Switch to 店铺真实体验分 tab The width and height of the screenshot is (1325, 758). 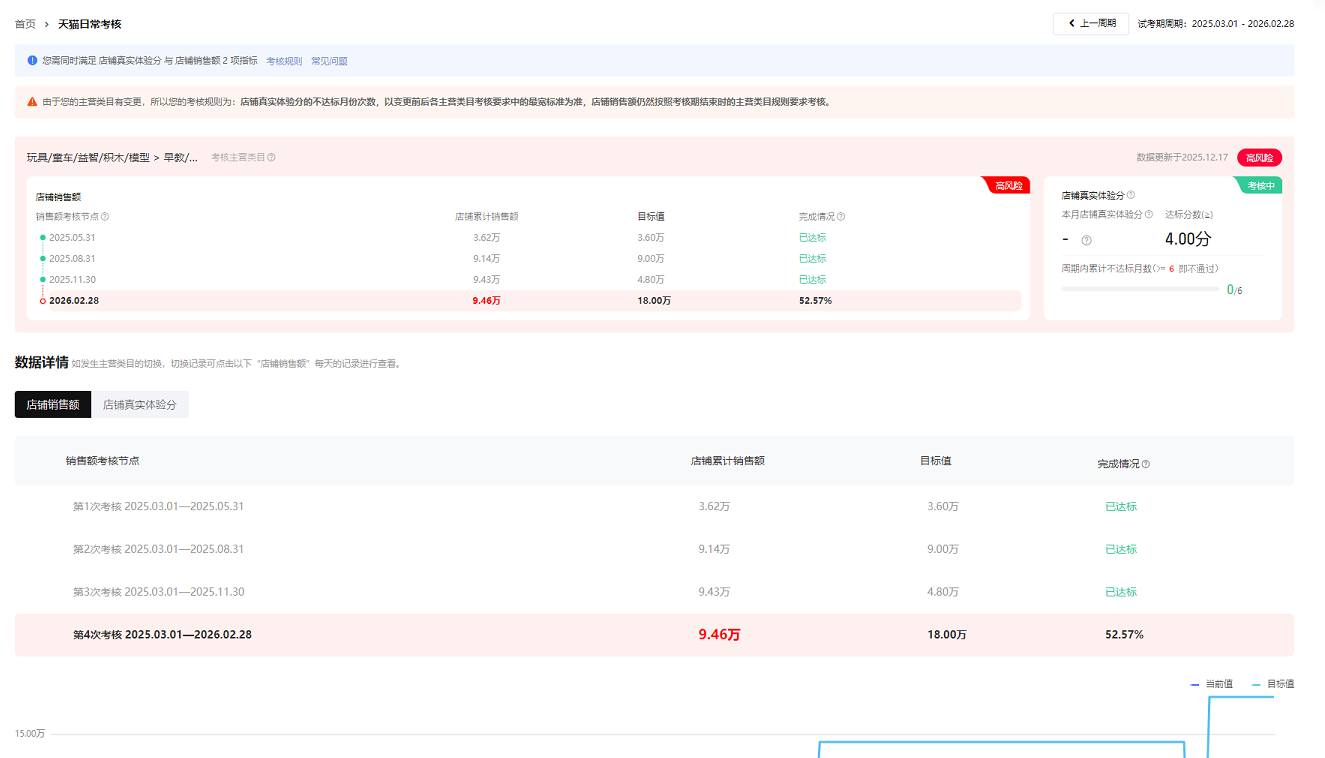click(140, 405)
